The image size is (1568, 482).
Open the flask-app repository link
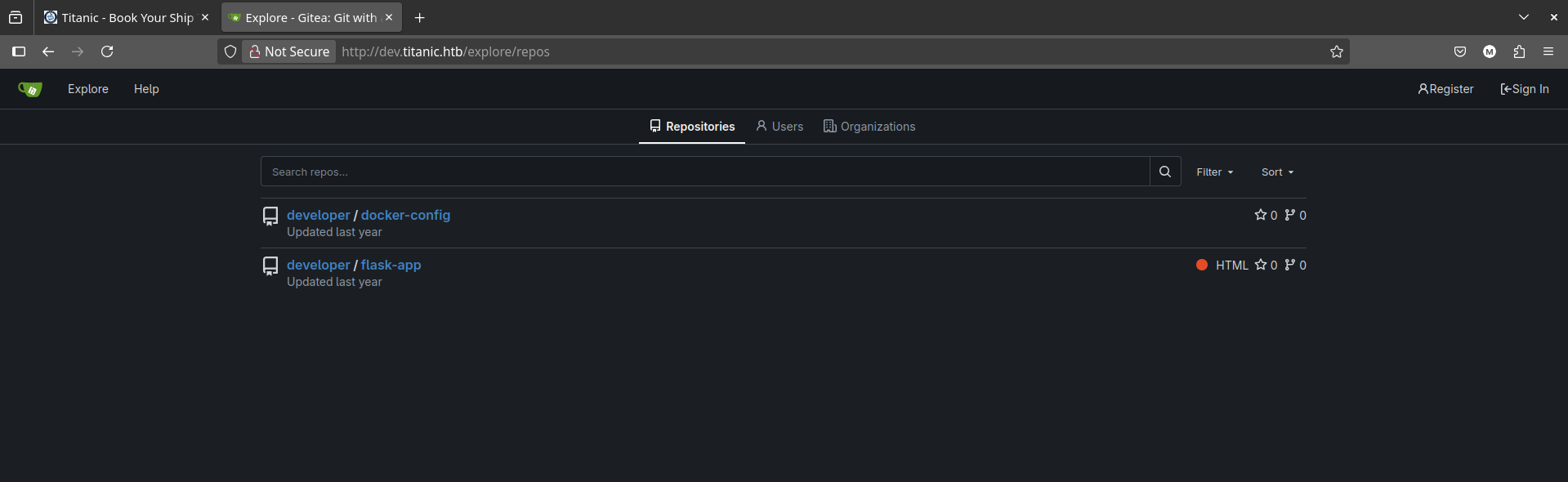click(391, 265)
